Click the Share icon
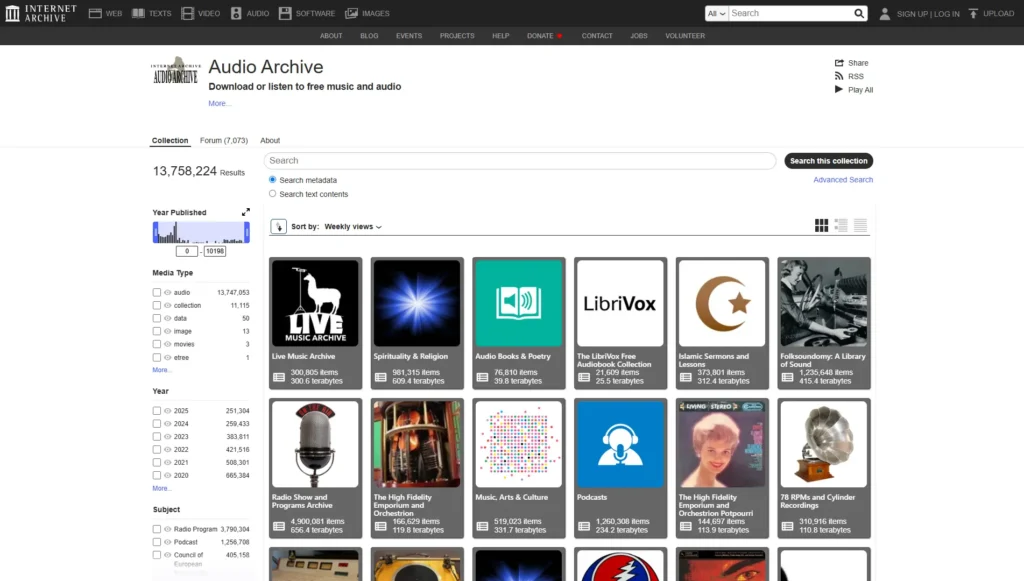The image size is (1024, 581). [x=839, y=63]
